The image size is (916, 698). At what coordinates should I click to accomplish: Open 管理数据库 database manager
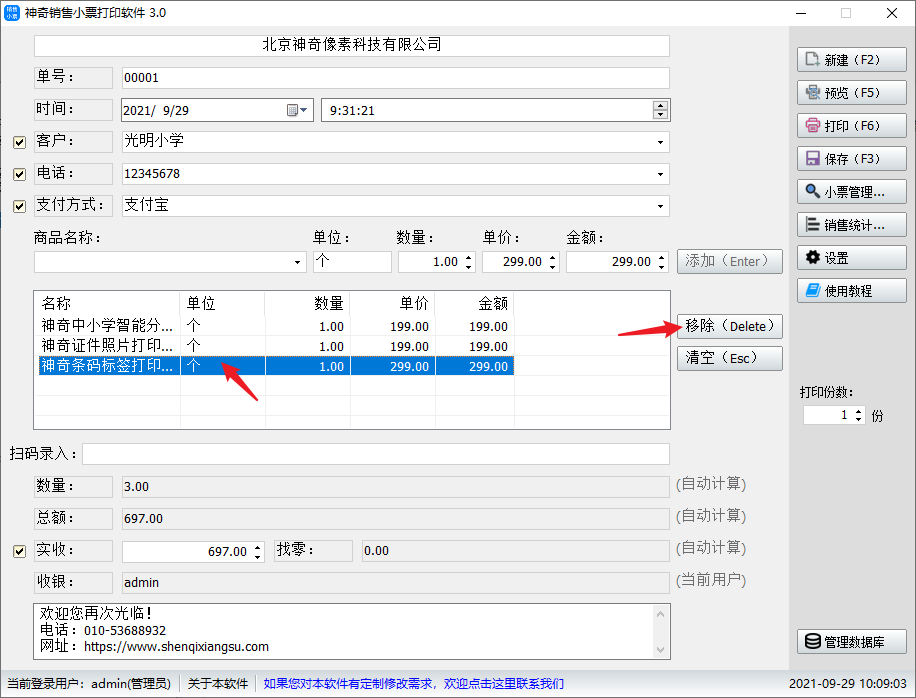click(851, 642)
